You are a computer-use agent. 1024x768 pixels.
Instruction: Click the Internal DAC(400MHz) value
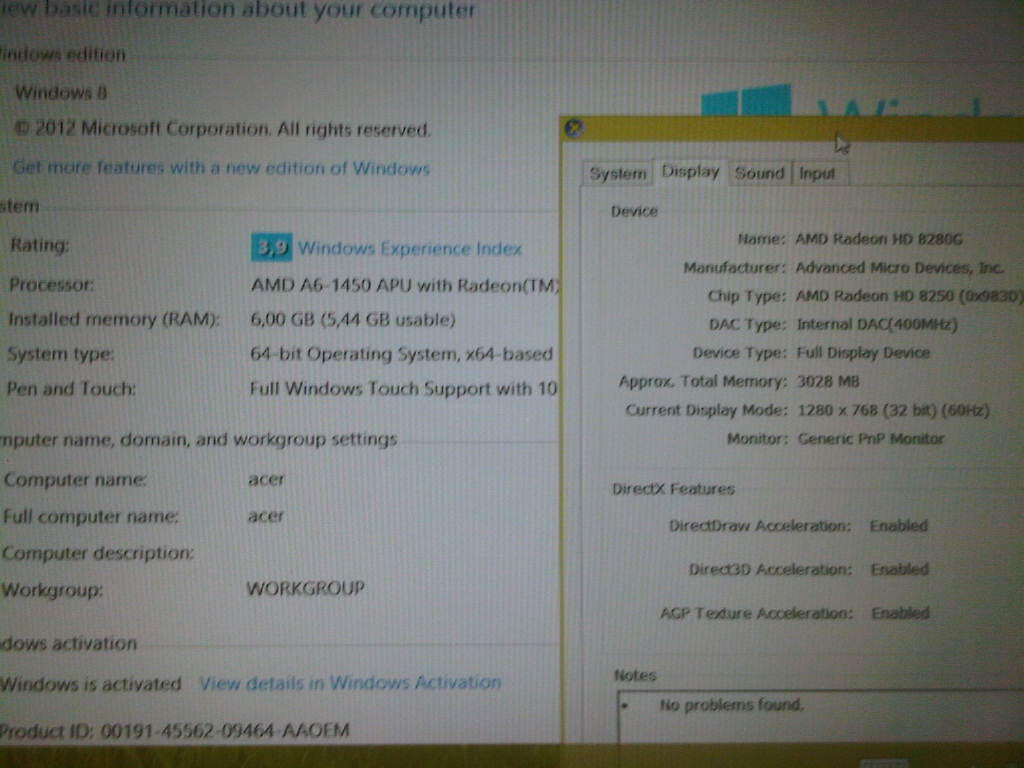point(876,325)
